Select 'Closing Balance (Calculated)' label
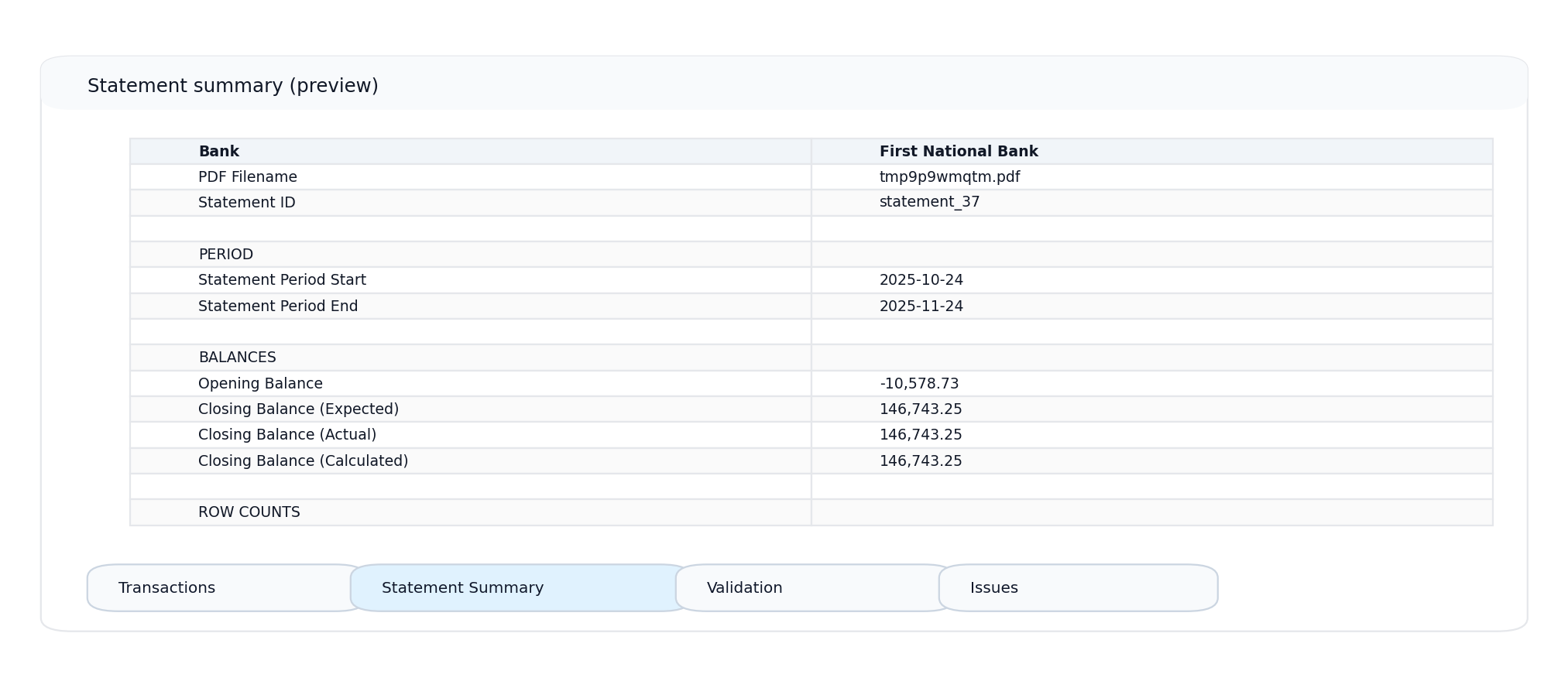Image resolution: width=1568 pixels, height=688 pixels. [x=303, y=461]
